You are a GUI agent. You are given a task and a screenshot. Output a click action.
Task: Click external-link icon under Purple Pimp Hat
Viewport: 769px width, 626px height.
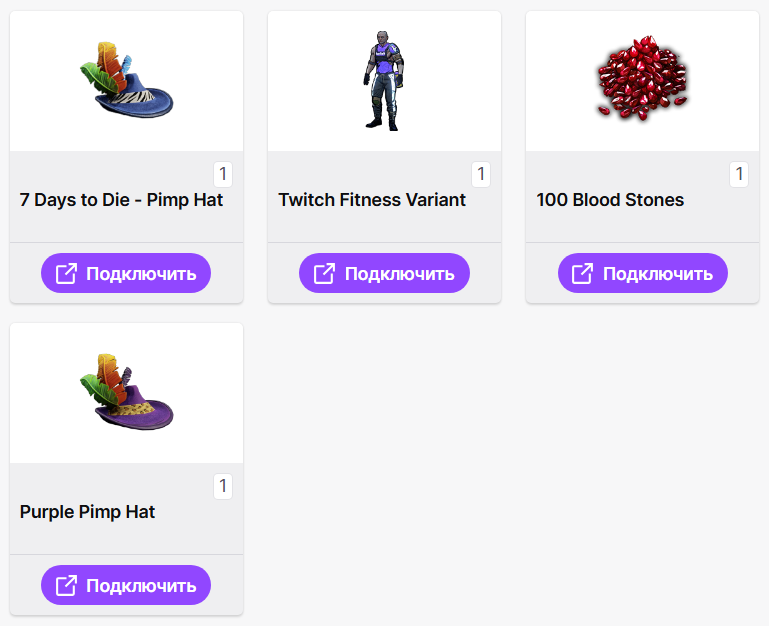(66, 586)
